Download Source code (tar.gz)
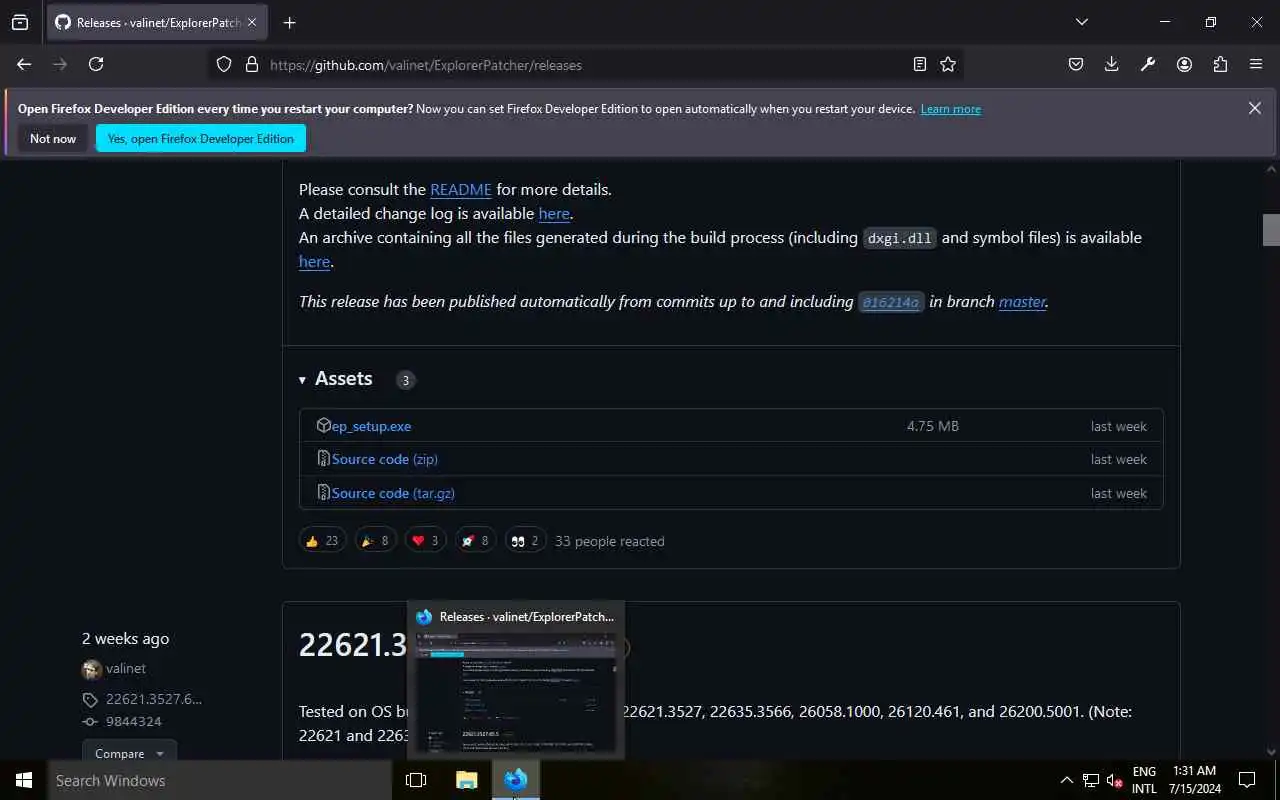This screenshot has width=1280, height=800. point(393,493)
